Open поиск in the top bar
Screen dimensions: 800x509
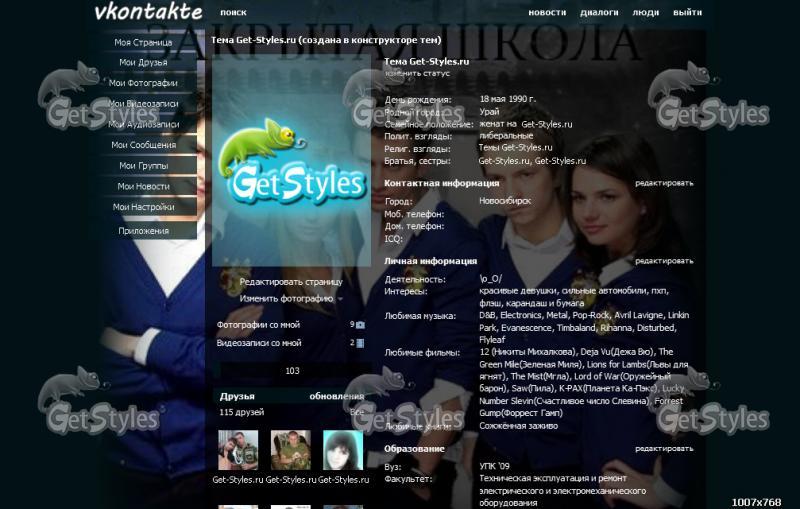point(233,12)
